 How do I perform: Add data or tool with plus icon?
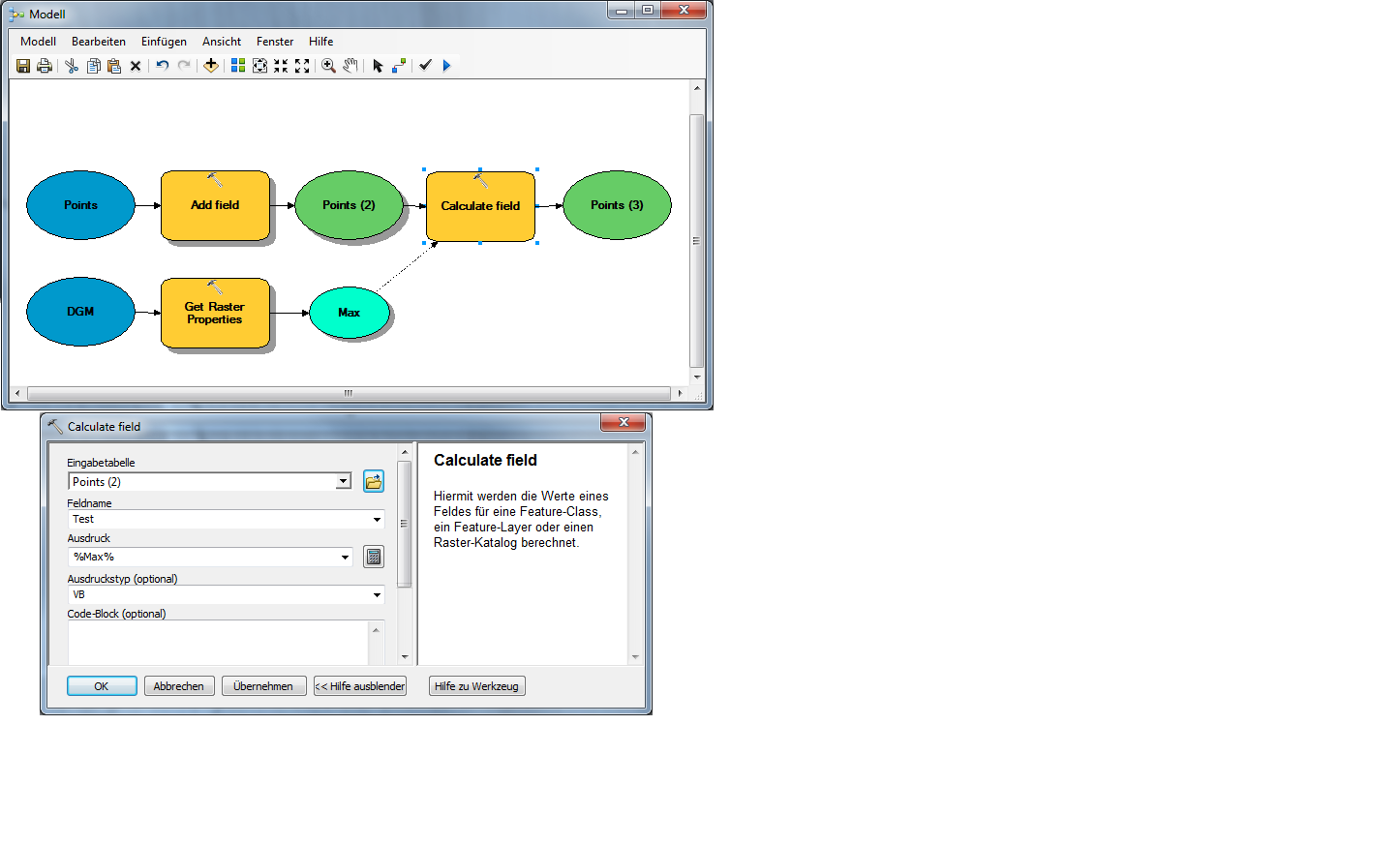(x=211, y=66)
